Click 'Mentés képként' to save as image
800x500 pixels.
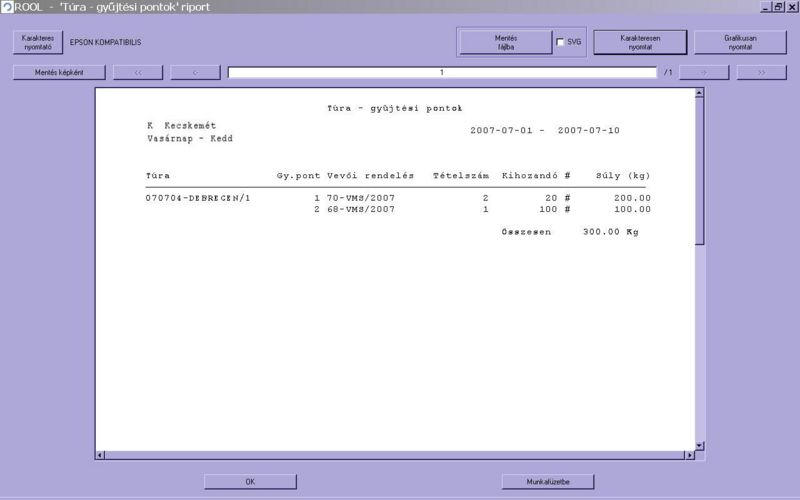click(x=59, y=73)
